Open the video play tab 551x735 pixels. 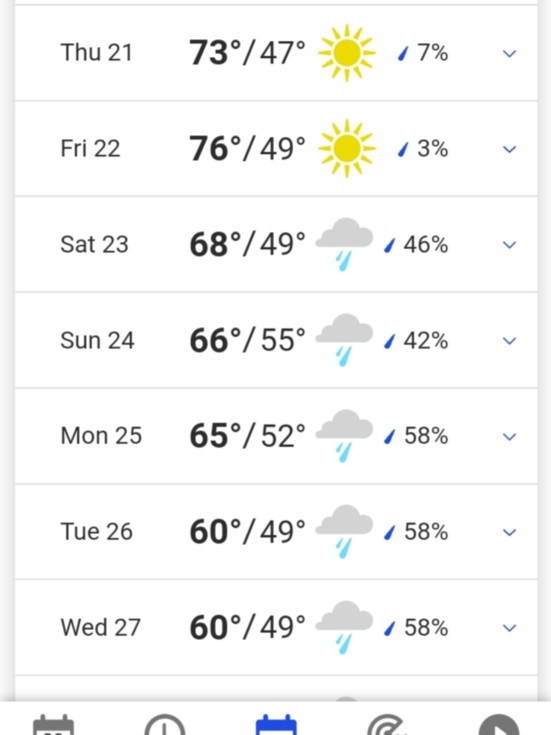pos(499,725)
